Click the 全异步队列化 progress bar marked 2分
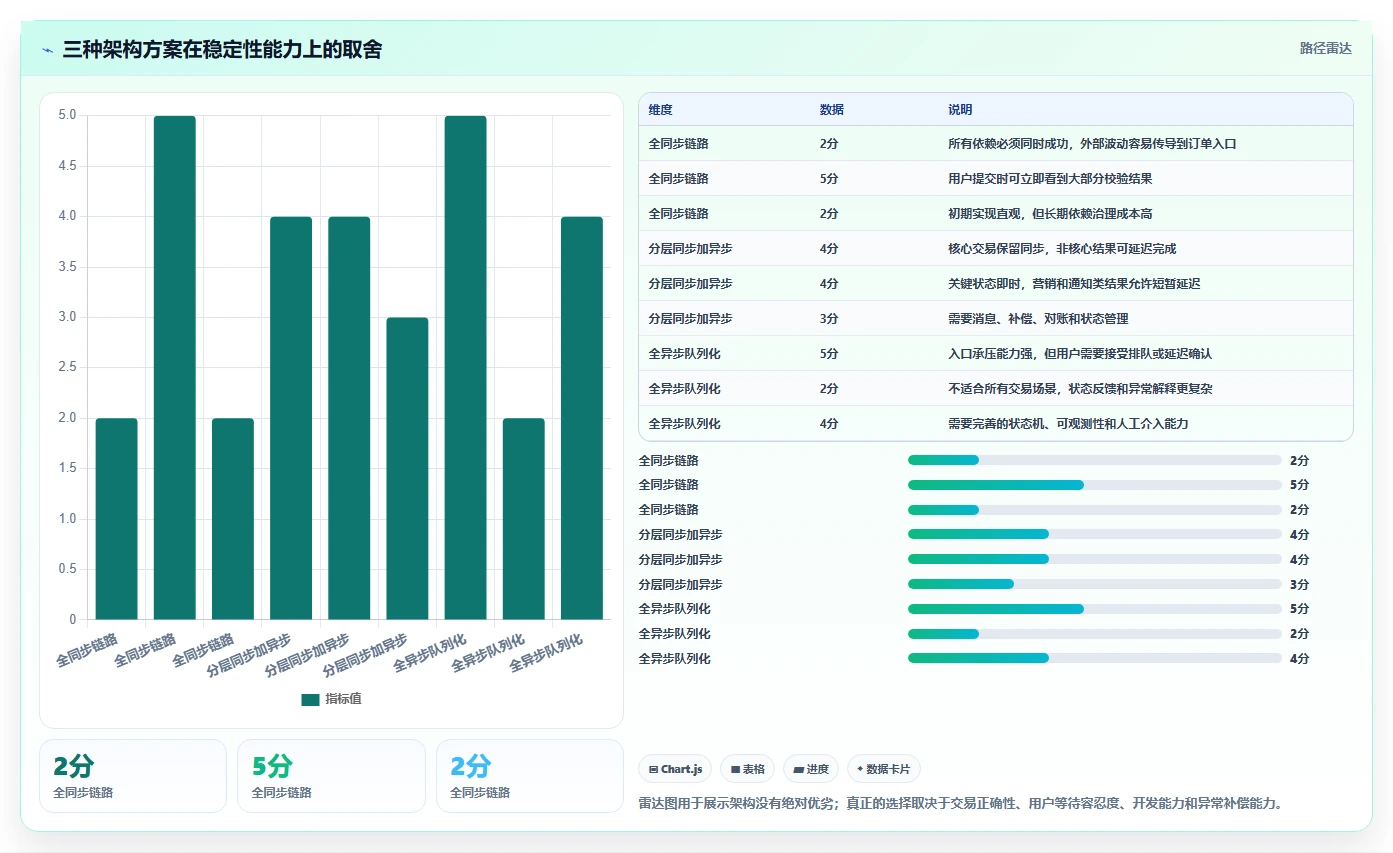Image resolution: width=1393 pixels, height=853 pixels. [1094, 634]
